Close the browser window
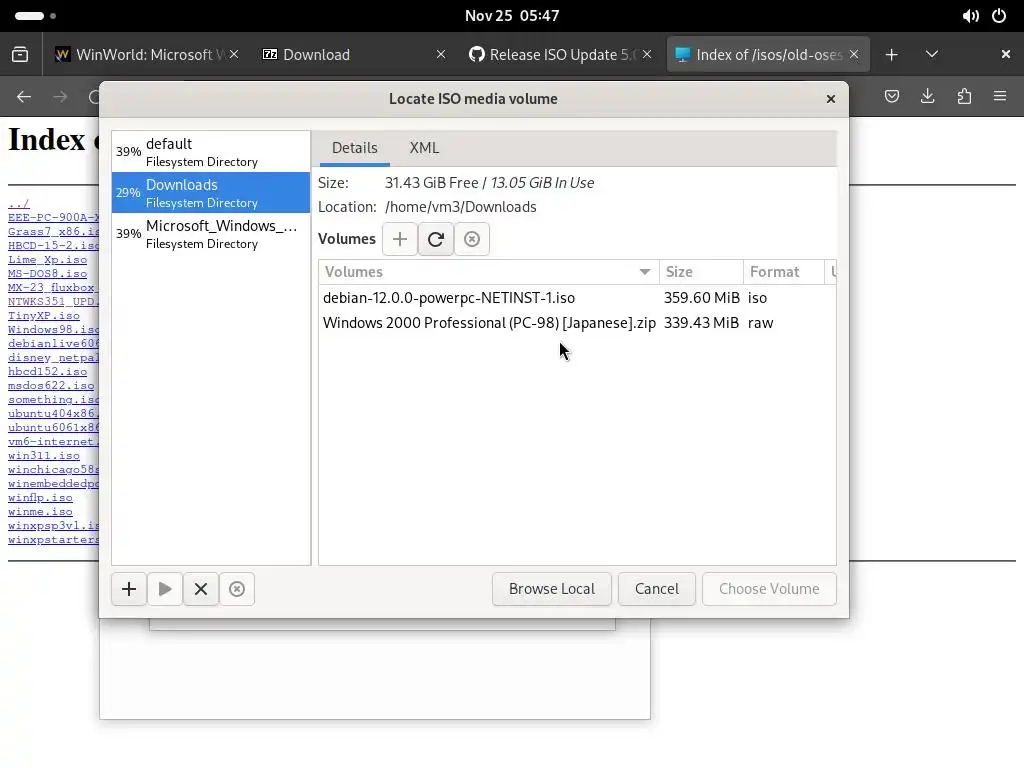Viewport: 1024px width, 768px height. [1006, 54]
